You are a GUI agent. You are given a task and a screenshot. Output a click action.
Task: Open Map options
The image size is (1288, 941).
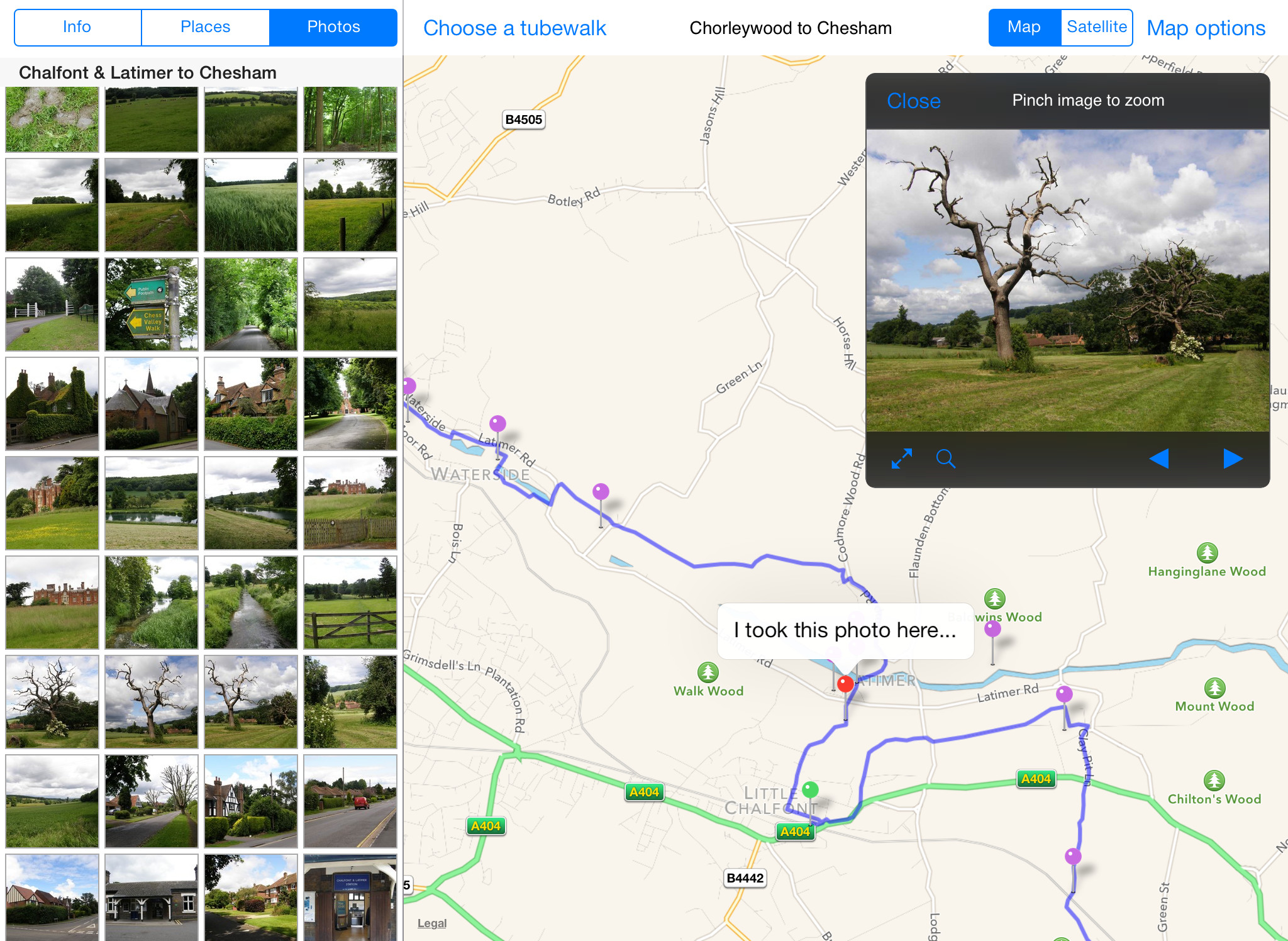tap(1206, 28)
